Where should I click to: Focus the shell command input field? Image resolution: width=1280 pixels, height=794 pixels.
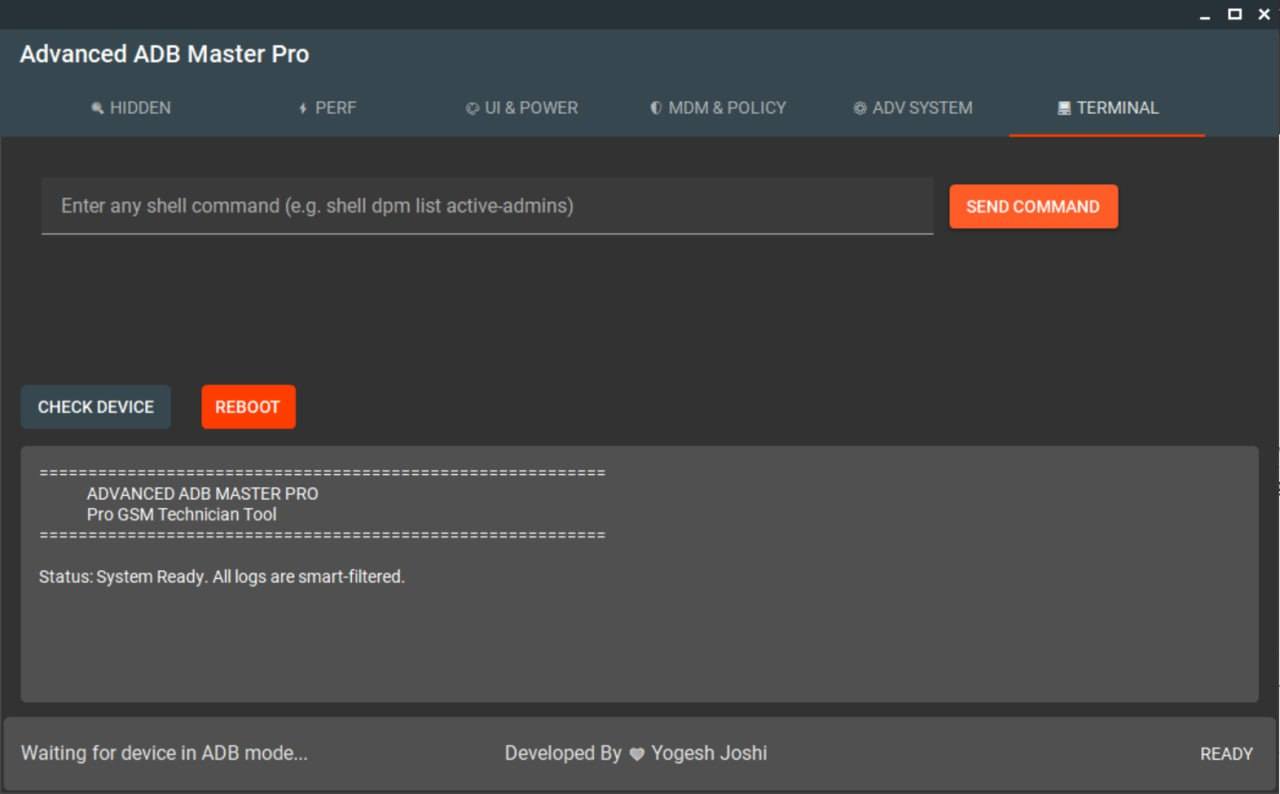coord(487,206)
